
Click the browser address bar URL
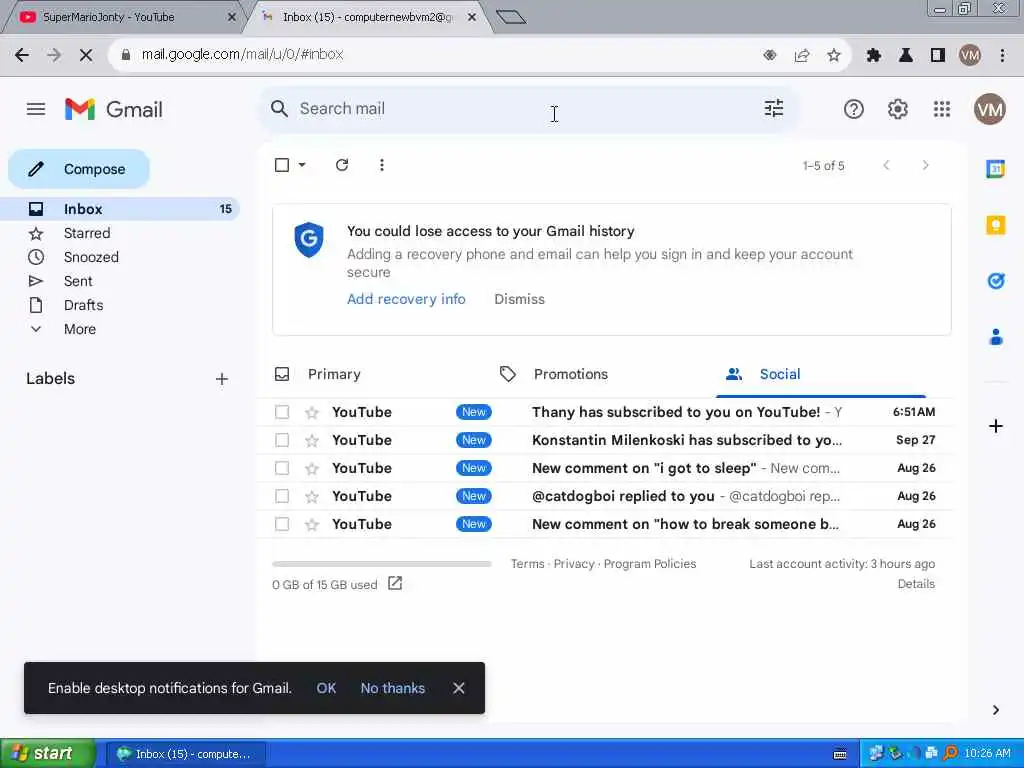[242, 55]
